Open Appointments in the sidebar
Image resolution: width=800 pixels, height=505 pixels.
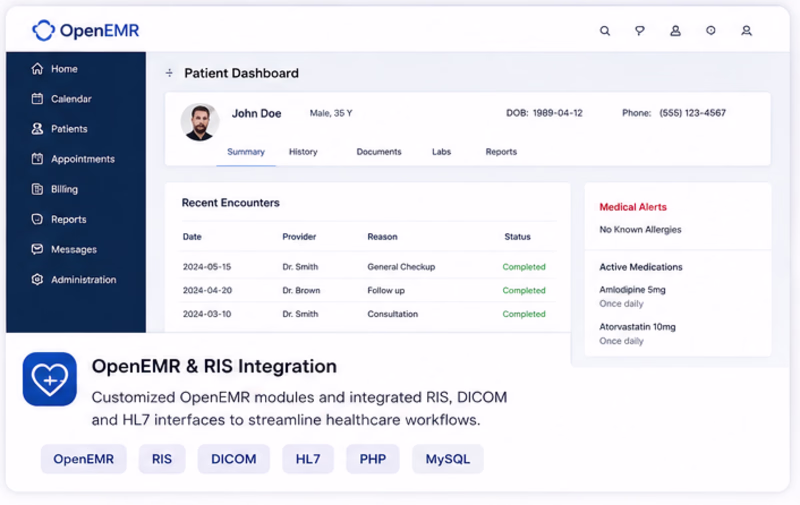(83, 159)
